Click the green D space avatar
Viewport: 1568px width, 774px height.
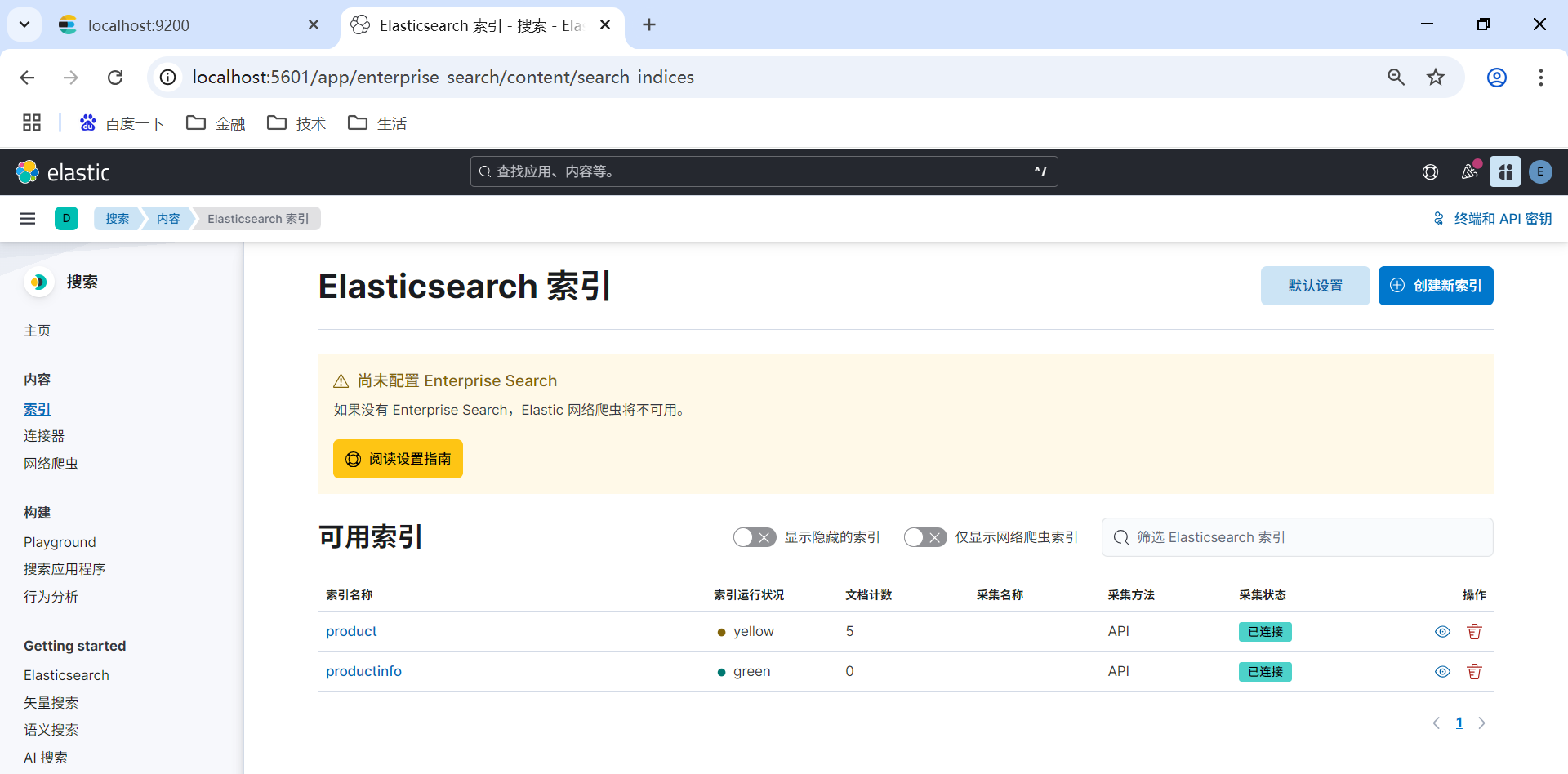[x=66, y=219]
